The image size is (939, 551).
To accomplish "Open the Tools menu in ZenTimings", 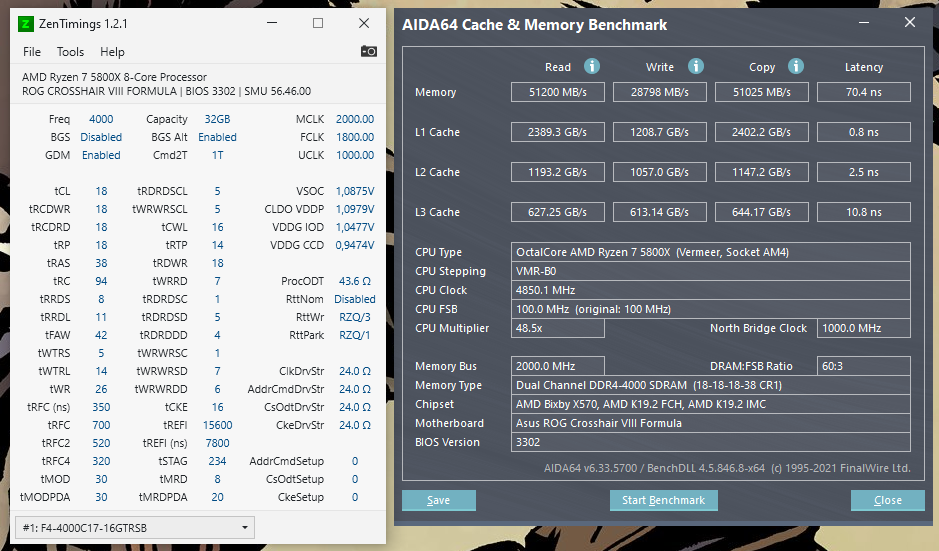I will click(x=70, y=52).
